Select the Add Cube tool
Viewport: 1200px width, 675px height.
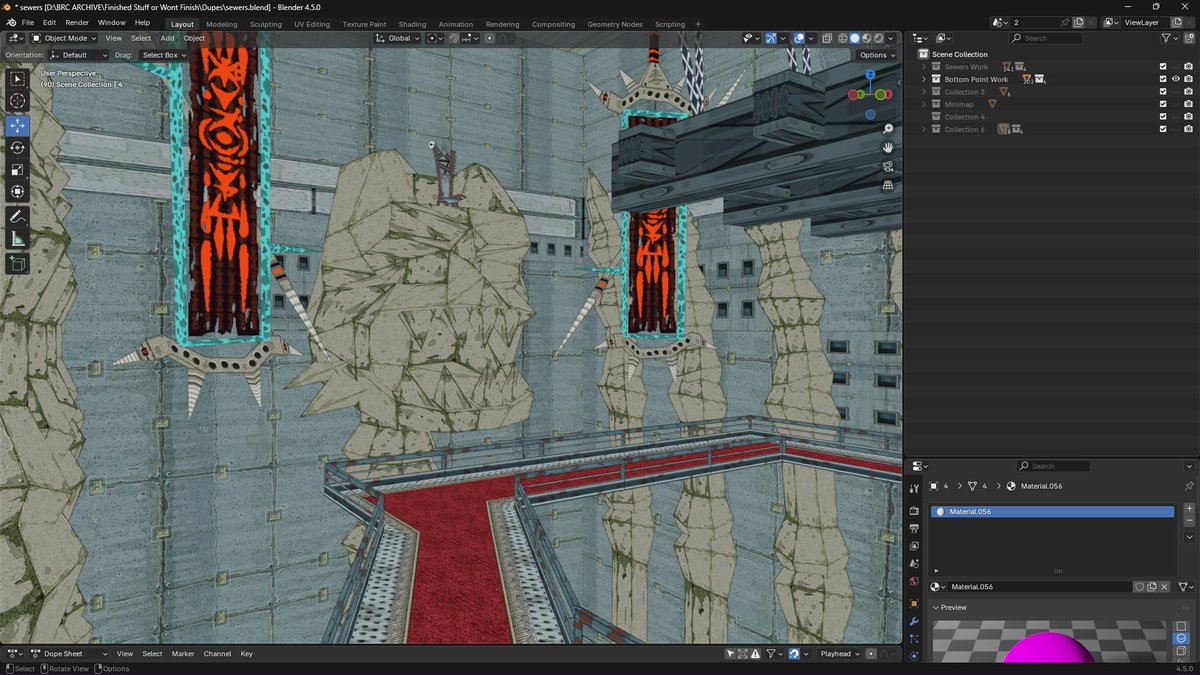[18, 264]
